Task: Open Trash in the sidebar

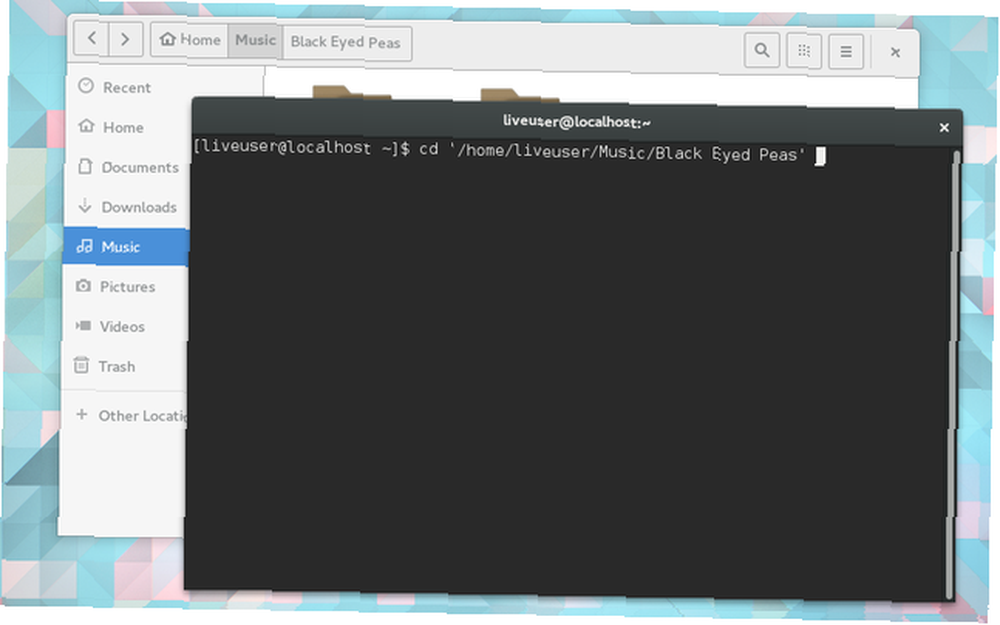Action: (124, 366)
